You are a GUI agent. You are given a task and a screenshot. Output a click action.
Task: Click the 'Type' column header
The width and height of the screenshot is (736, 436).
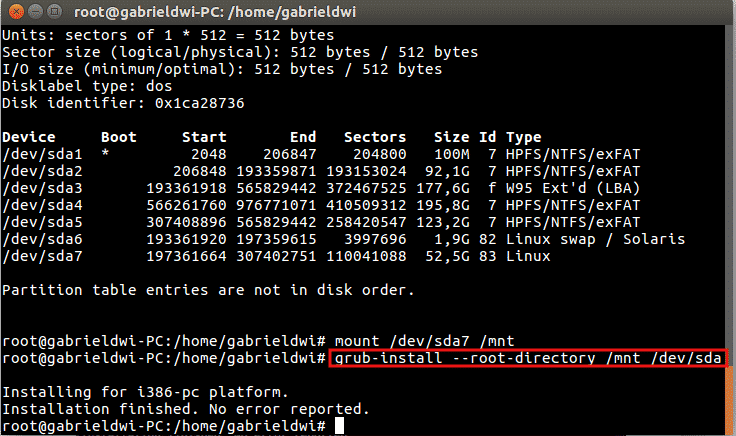[x=524, y=138]
